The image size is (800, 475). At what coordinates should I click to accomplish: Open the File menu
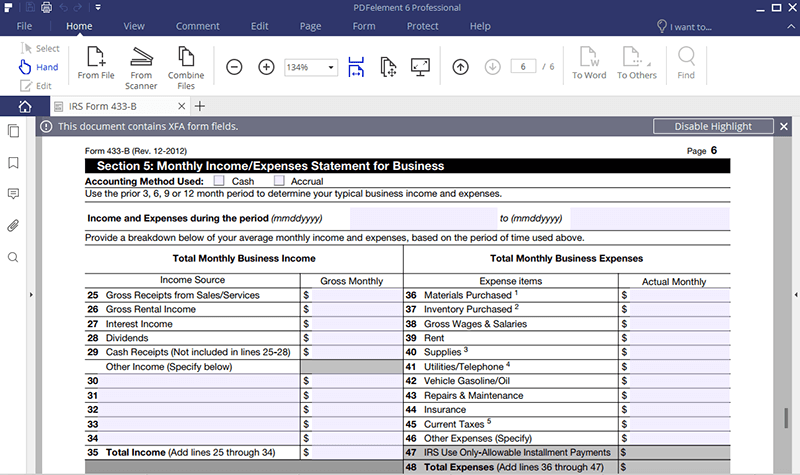coord(24,26)
